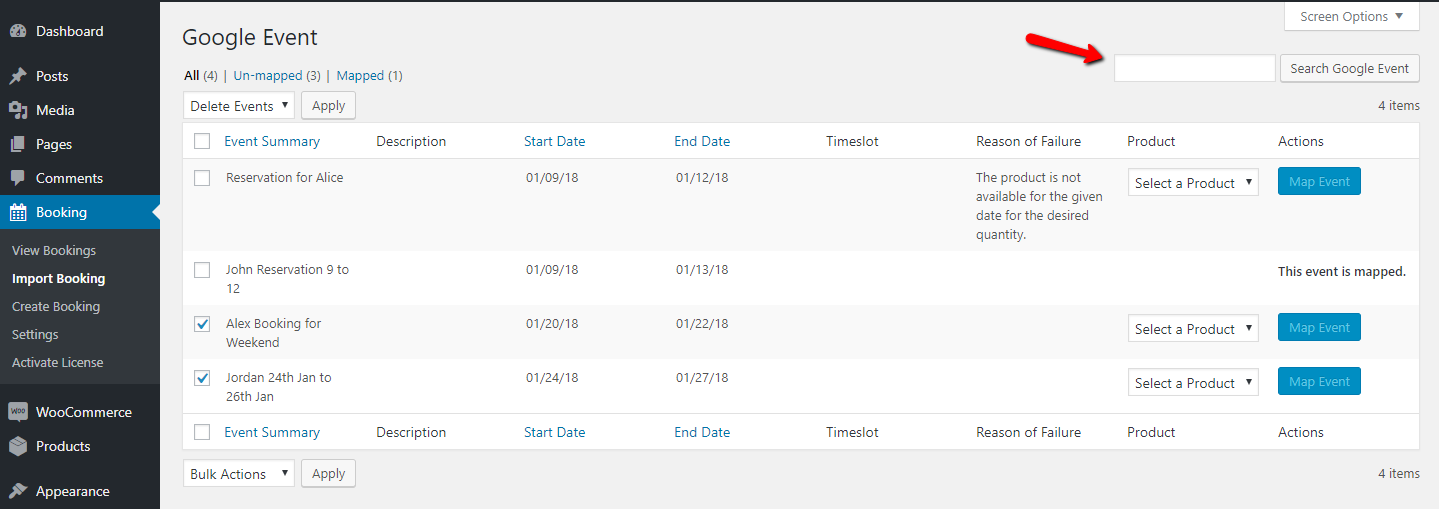This screenshot has width=1439, height=509.
Task: Open the Delete Events bulk dropdown
Action: point(239,105)
